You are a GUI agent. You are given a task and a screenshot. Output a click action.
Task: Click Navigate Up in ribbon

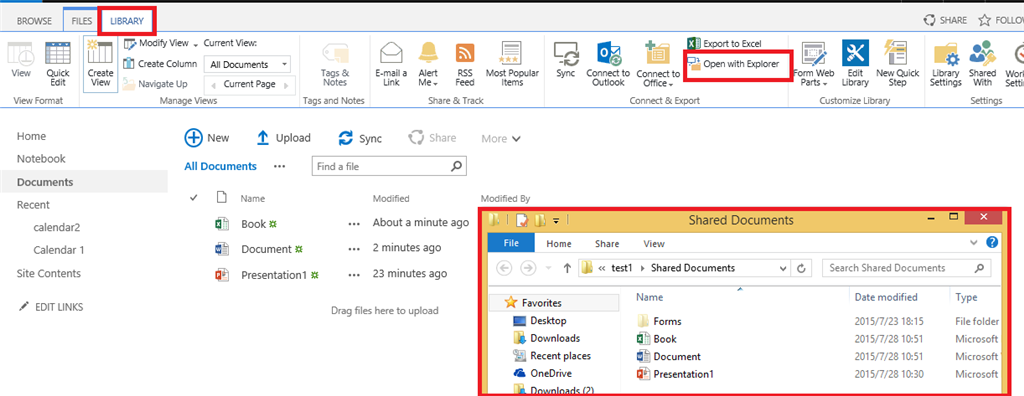155,84
